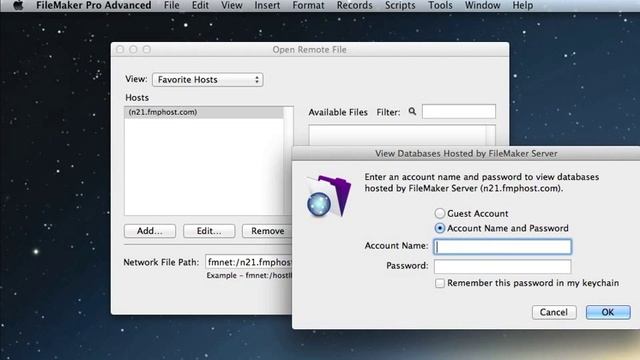640x360 pixels.
Task: Open FileMaker Pro Advanced app menu
Action: tap(93, 5)
